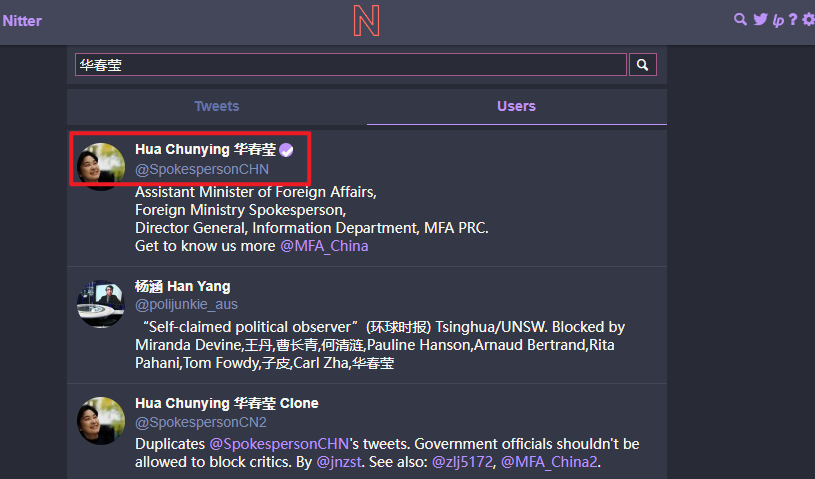Click the Liberapay donate icon
This screenshot has width=815, height=479.
[778, 20]
